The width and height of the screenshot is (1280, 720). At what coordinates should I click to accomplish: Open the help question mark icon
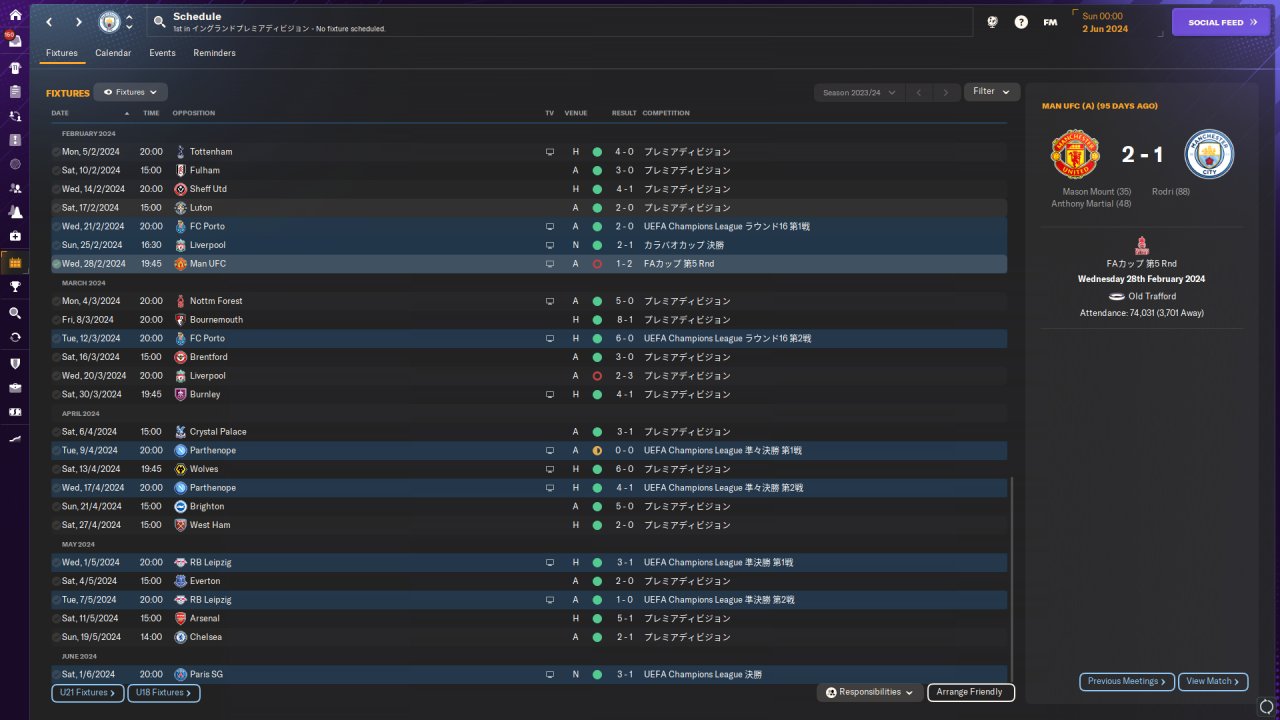point(1021,22)
